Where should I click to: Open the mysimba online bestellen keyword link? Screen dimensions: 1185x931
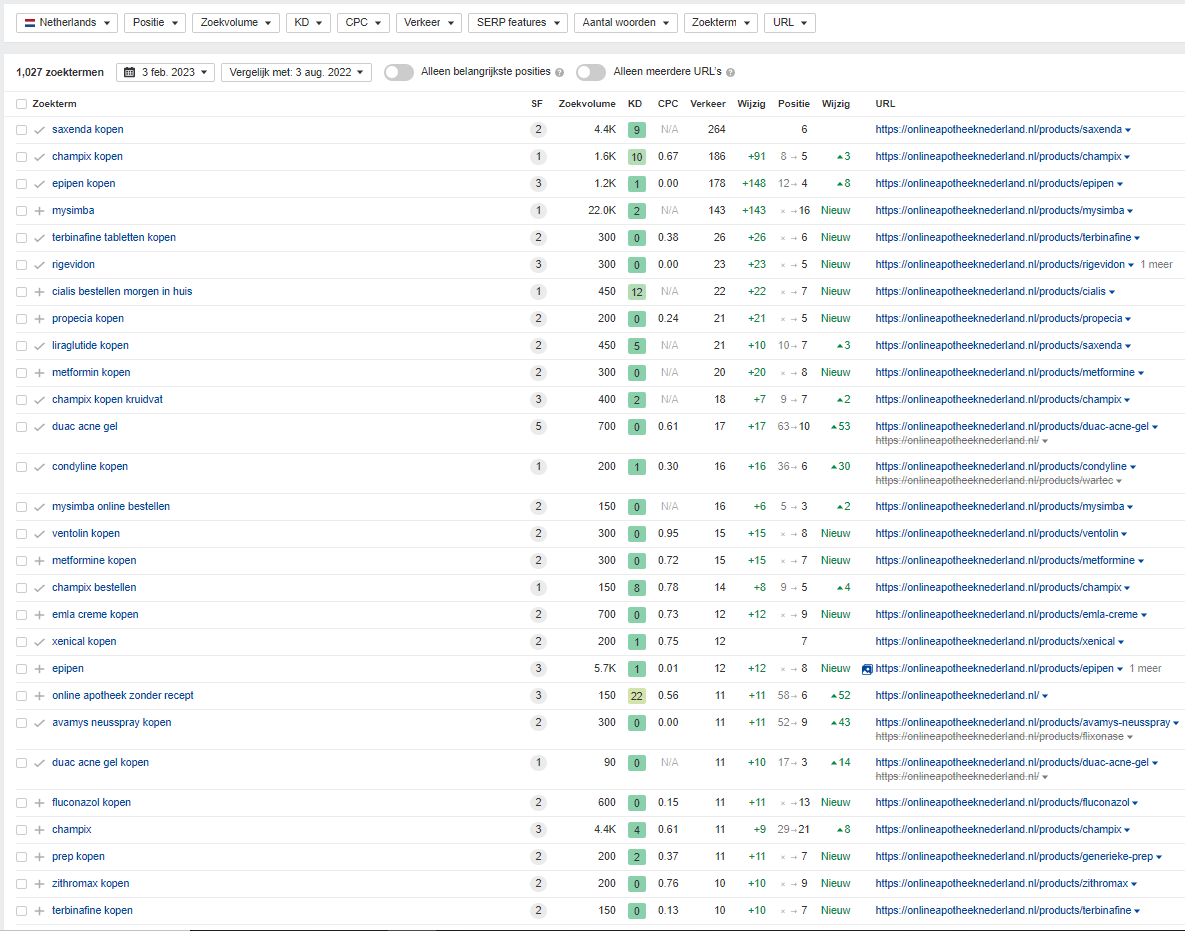pyautogui.click(x=111, y=506)
